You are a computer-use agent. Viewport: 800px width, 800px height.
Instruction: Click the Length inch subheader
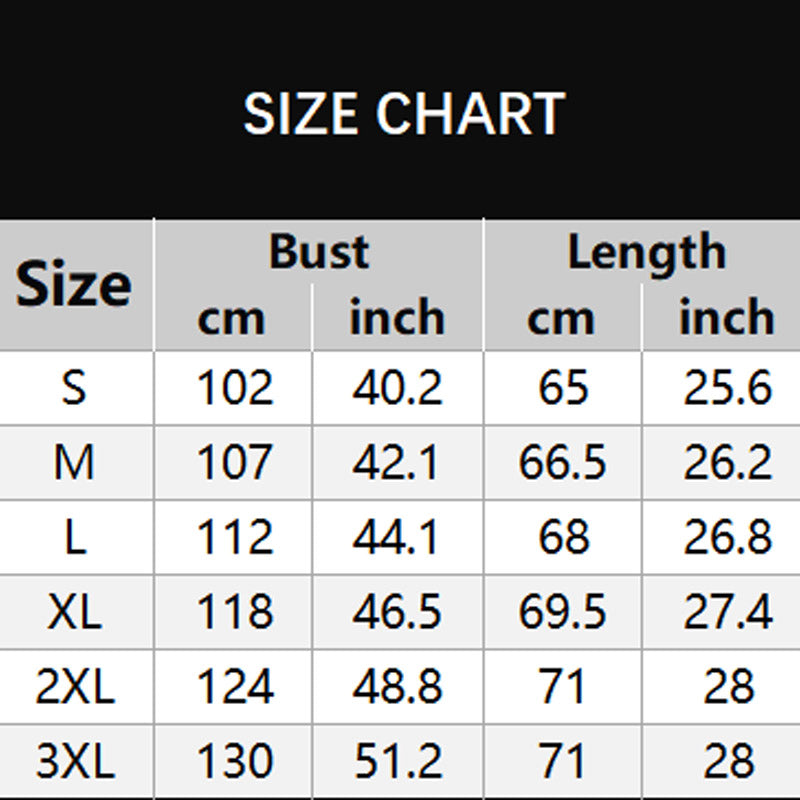(x=726, y=318)
